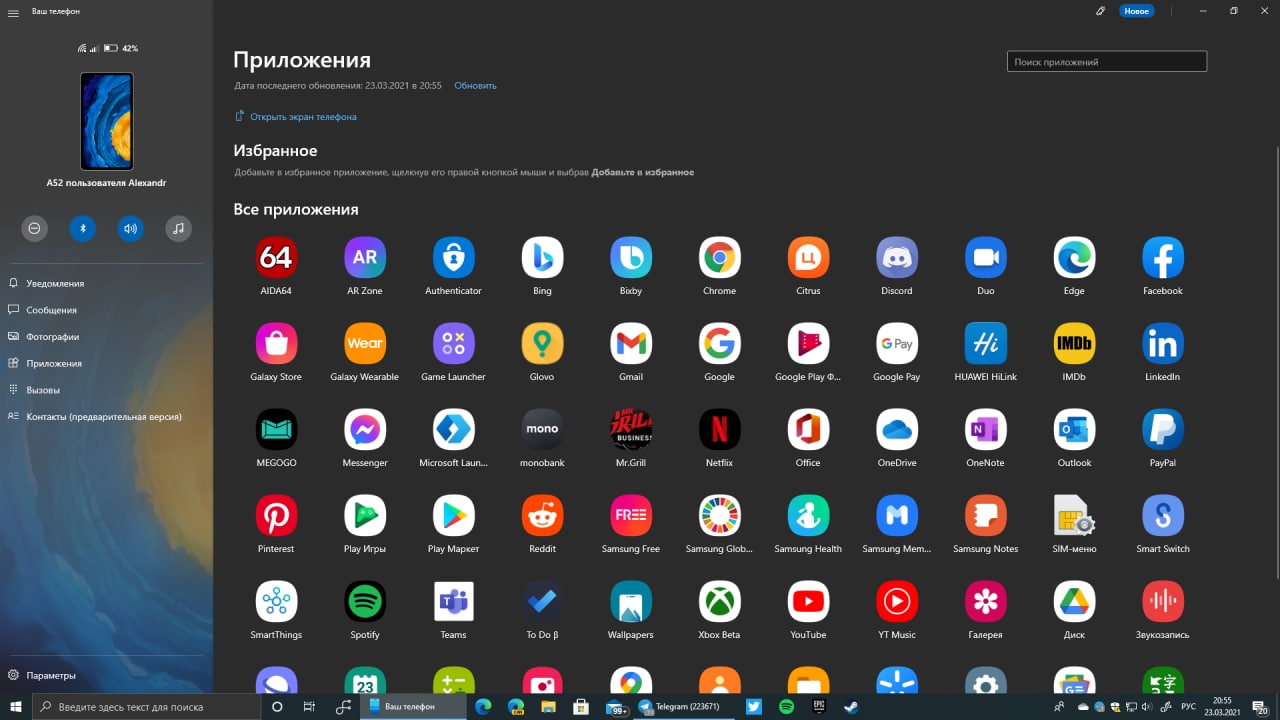Toggle phone sound volume mode

tap(130, 228)
